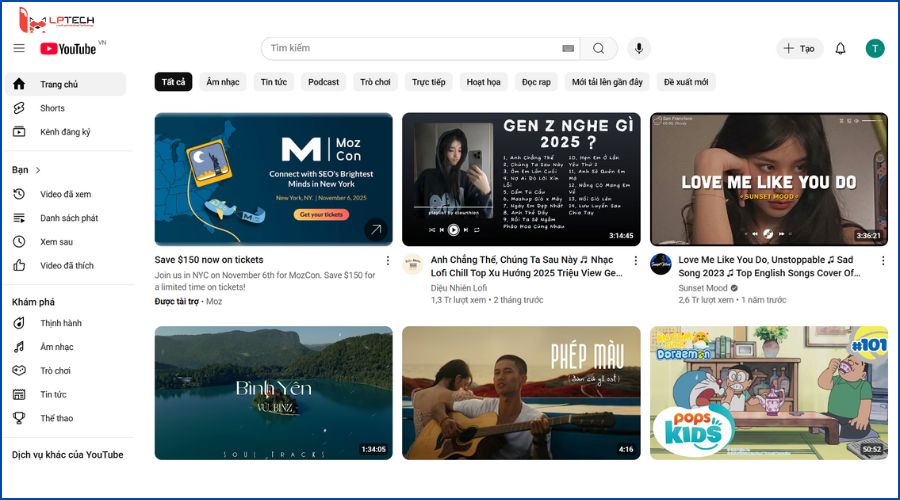
Task: Select the Âm nhạc filter chip
Action: pos(223,82)
